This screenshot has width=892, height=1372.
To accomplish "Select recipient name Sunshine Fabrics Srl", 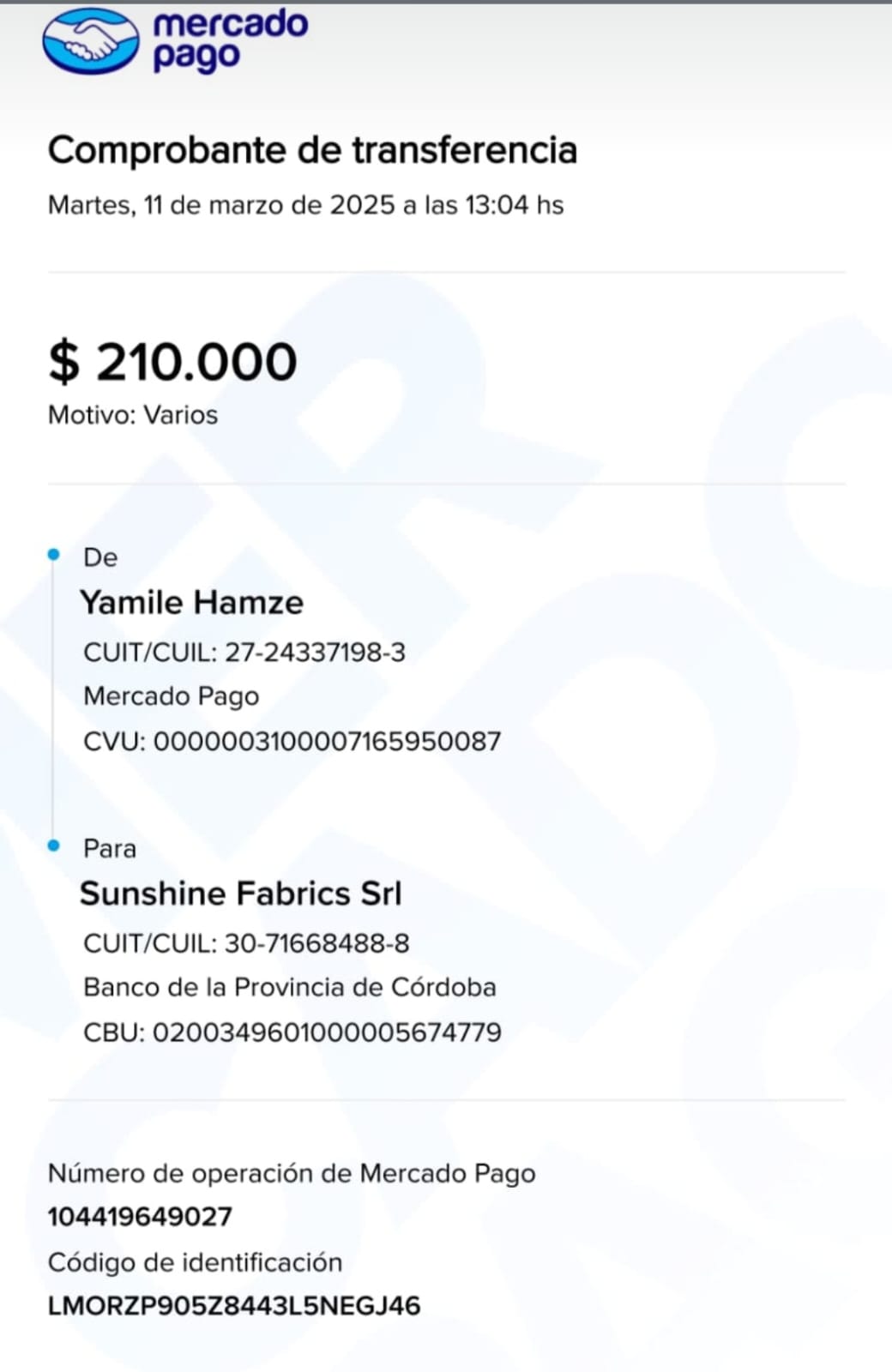I will 241,894.
